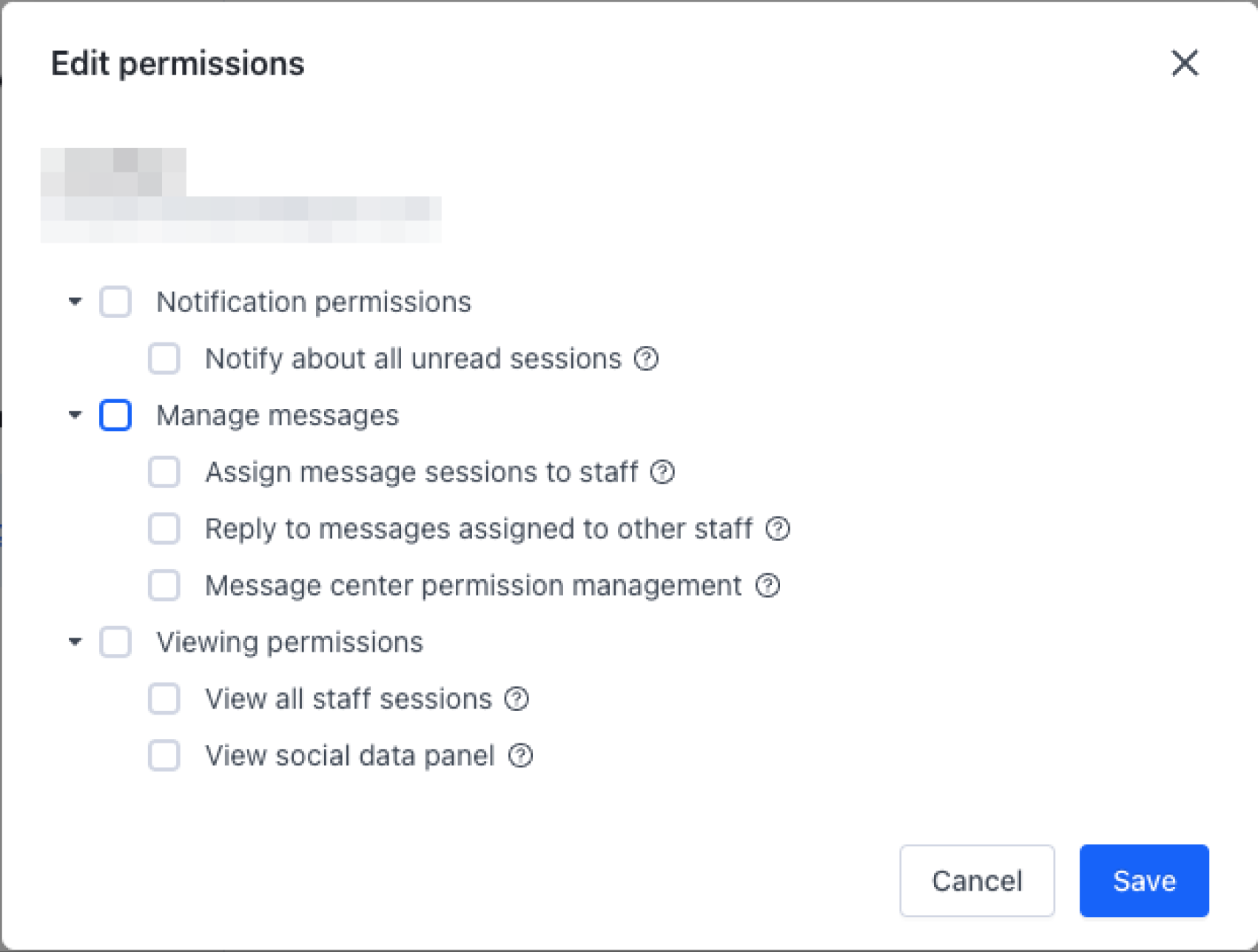Check View social data panel
The height and width of the screenshot is (952, 1258).
click(164, 755)
